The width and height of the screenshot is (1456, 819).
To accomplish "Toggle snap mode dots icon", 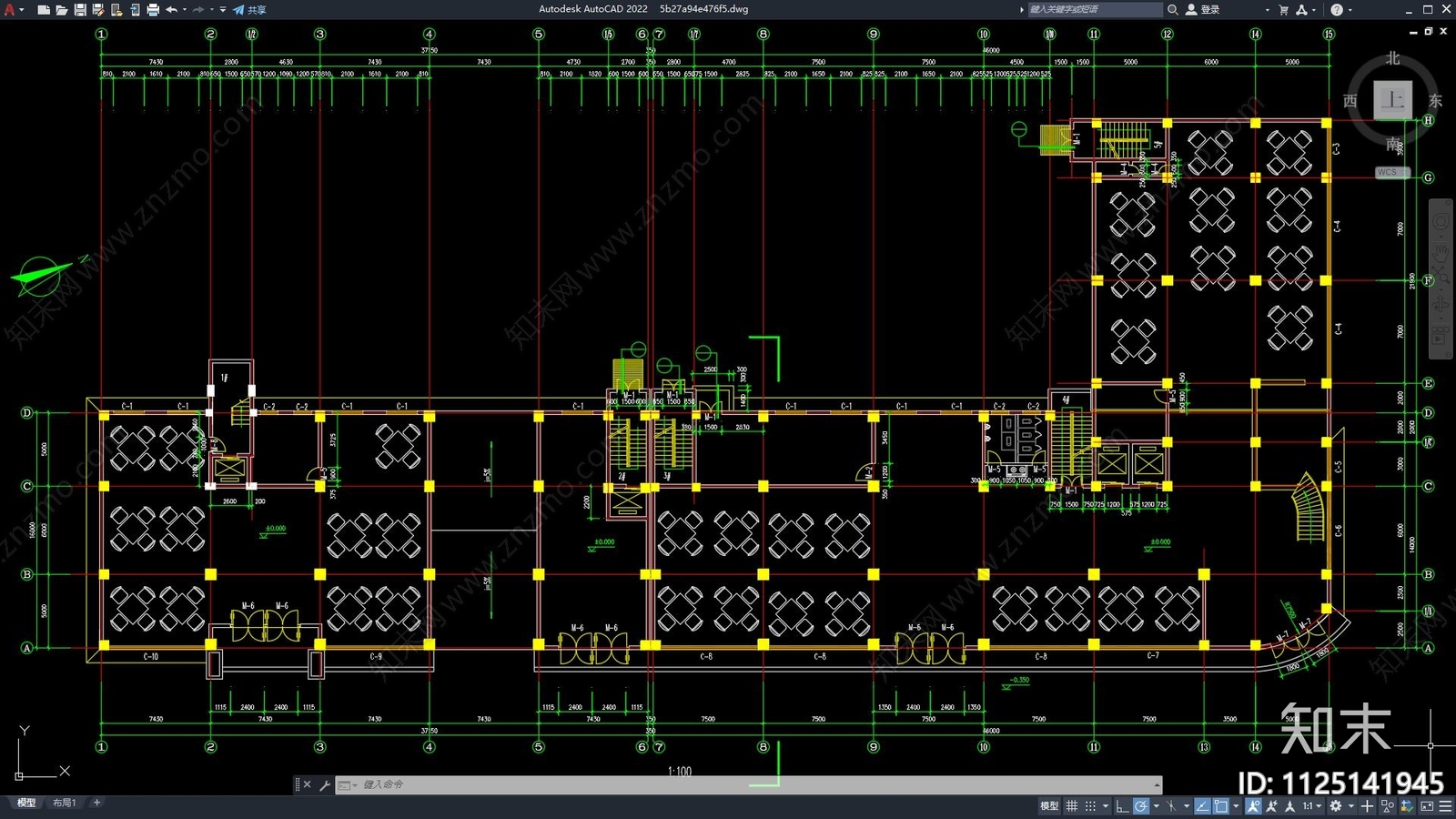I will click(x=1090, y=806).
